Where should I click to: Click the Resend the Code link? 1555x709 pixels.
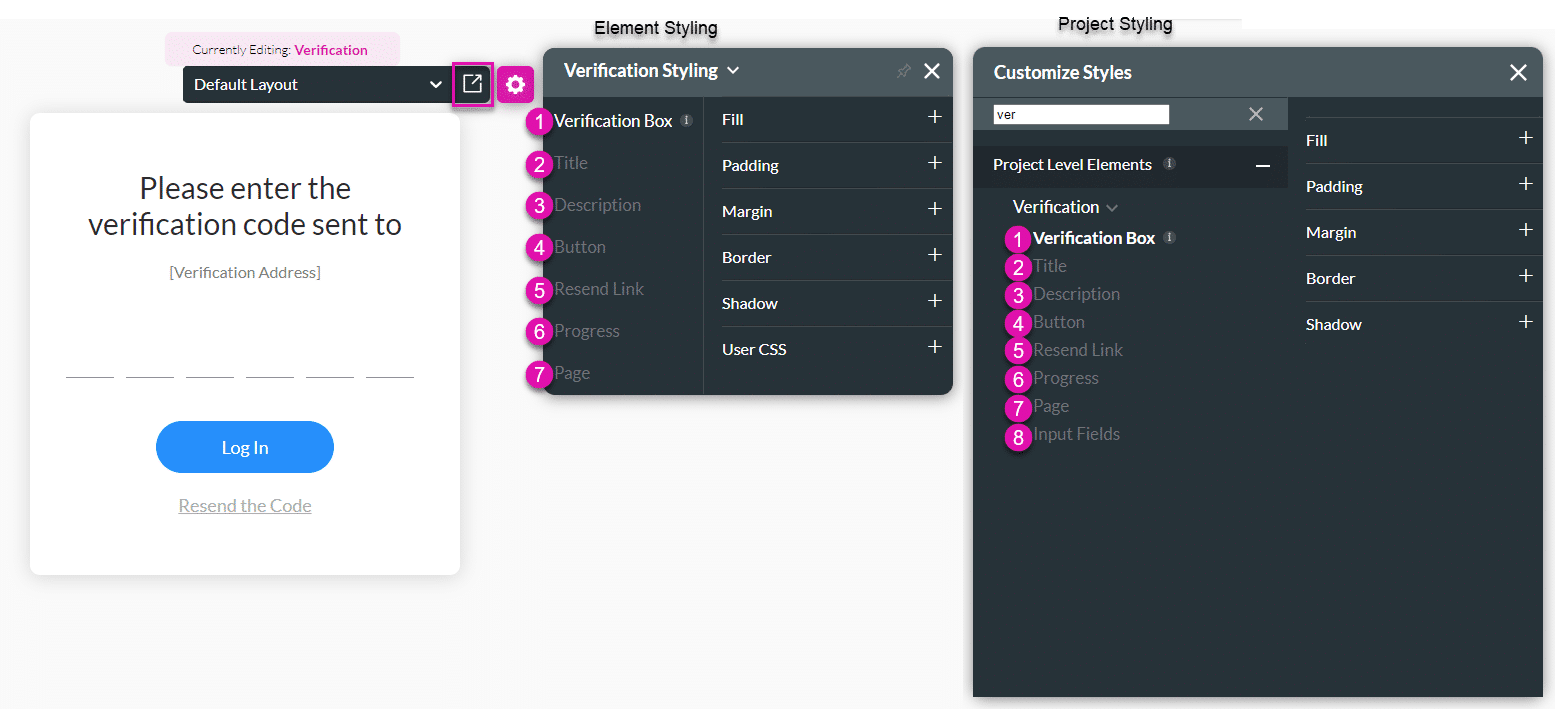244,505
